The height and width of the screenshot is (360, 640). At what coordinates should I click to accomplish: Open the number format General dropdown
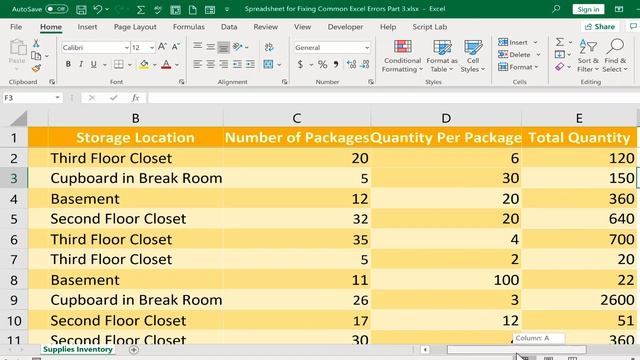tap(367, 48)
